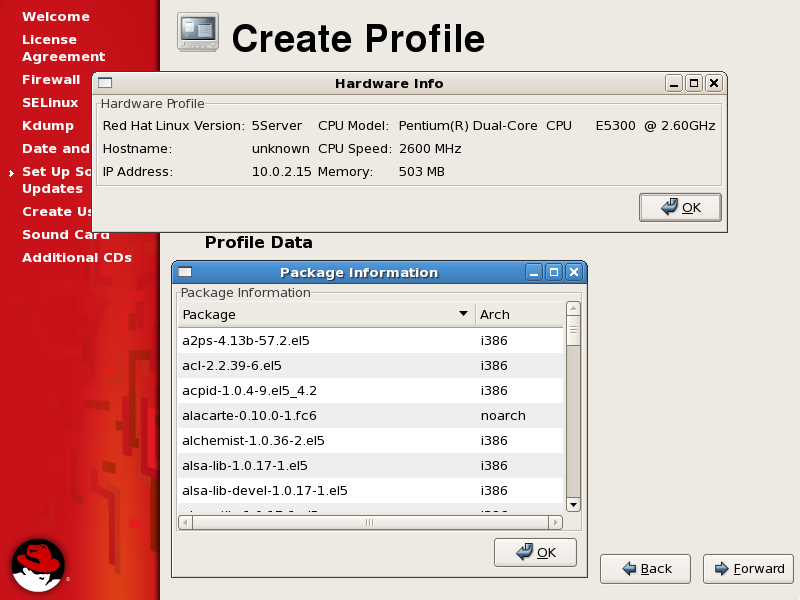This screenshot has height=600, width=800.
Task: Click the Profile Data heading
Action: click(x=259, y=242)
